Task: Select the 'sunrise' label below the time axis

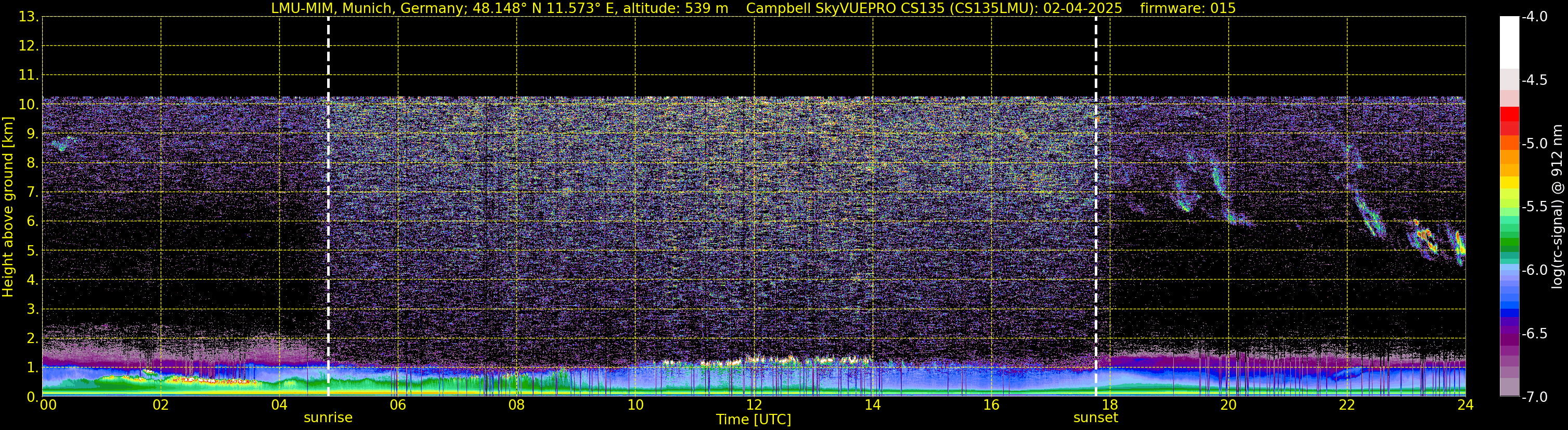Action: (x=328, y=418)
